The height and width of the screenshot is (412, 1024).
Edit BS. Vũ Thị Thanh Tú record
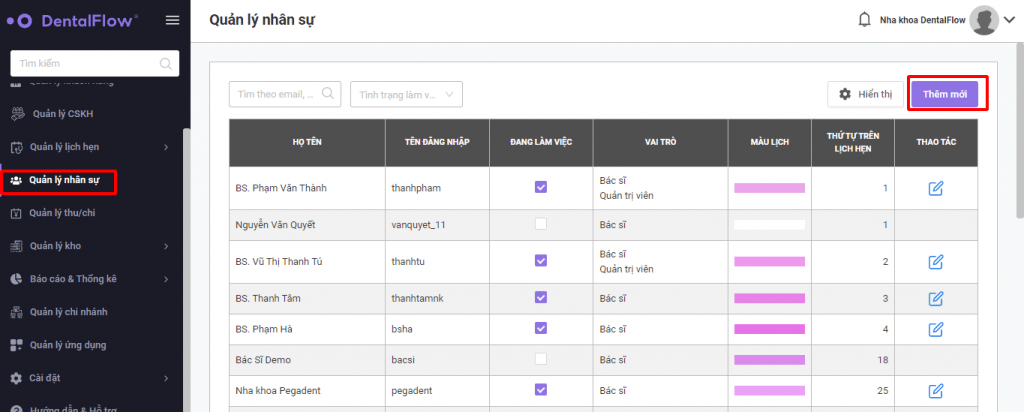coord(936,262)
